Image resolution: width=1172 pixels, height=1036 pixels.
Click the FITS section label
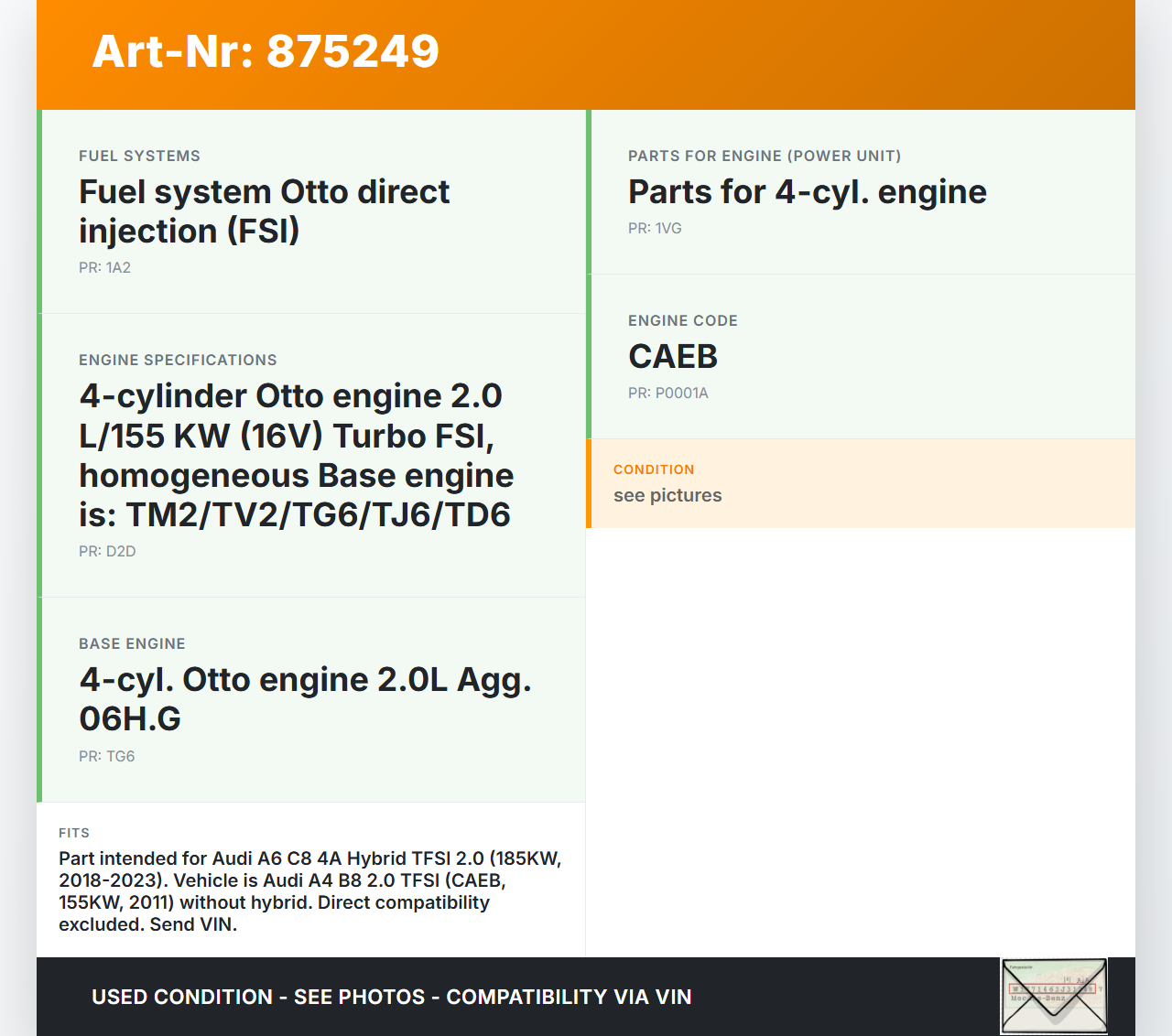[74, 834]
